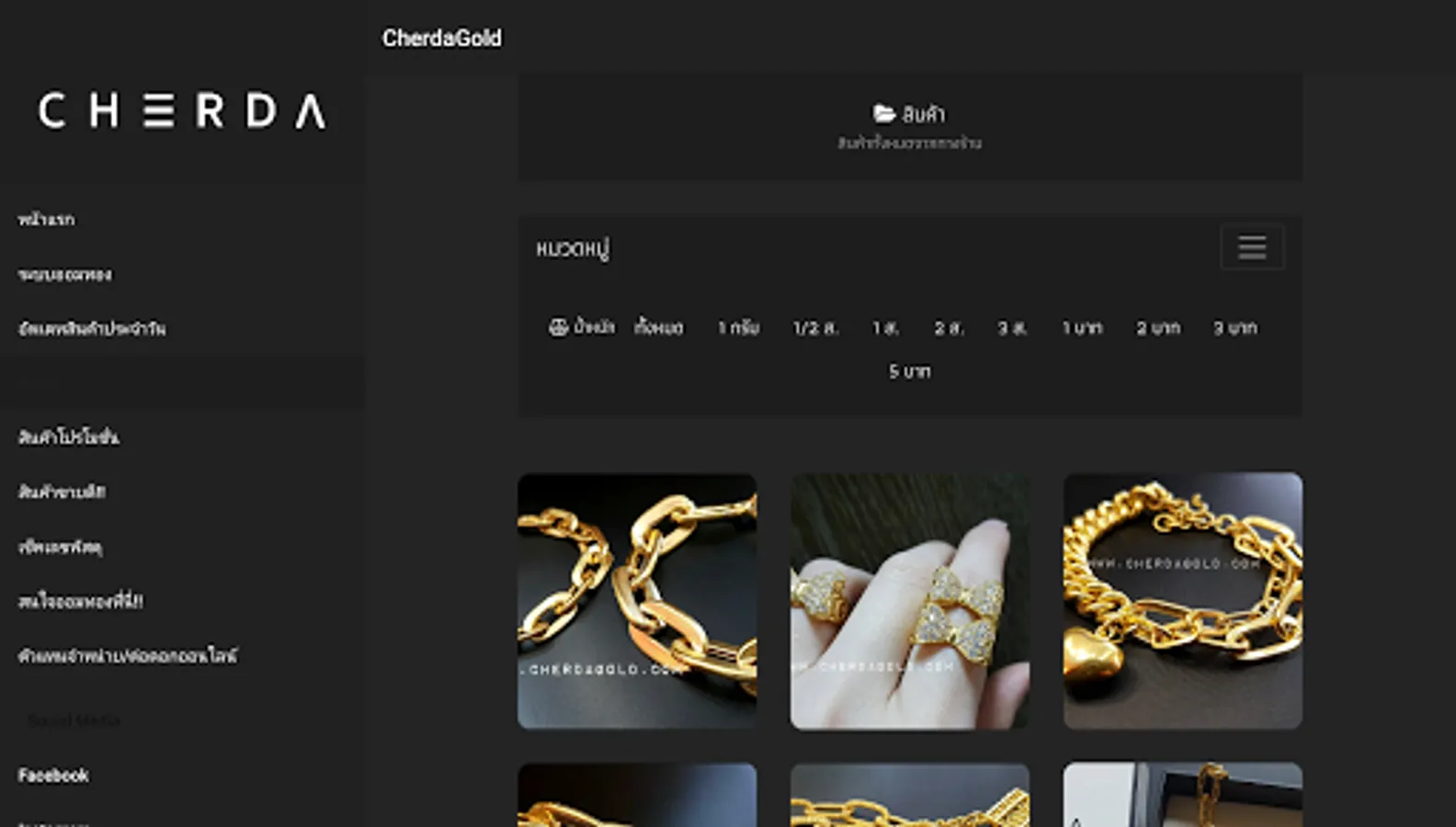
Task: Select the 5 บาท weight filter
Action: 909,371
